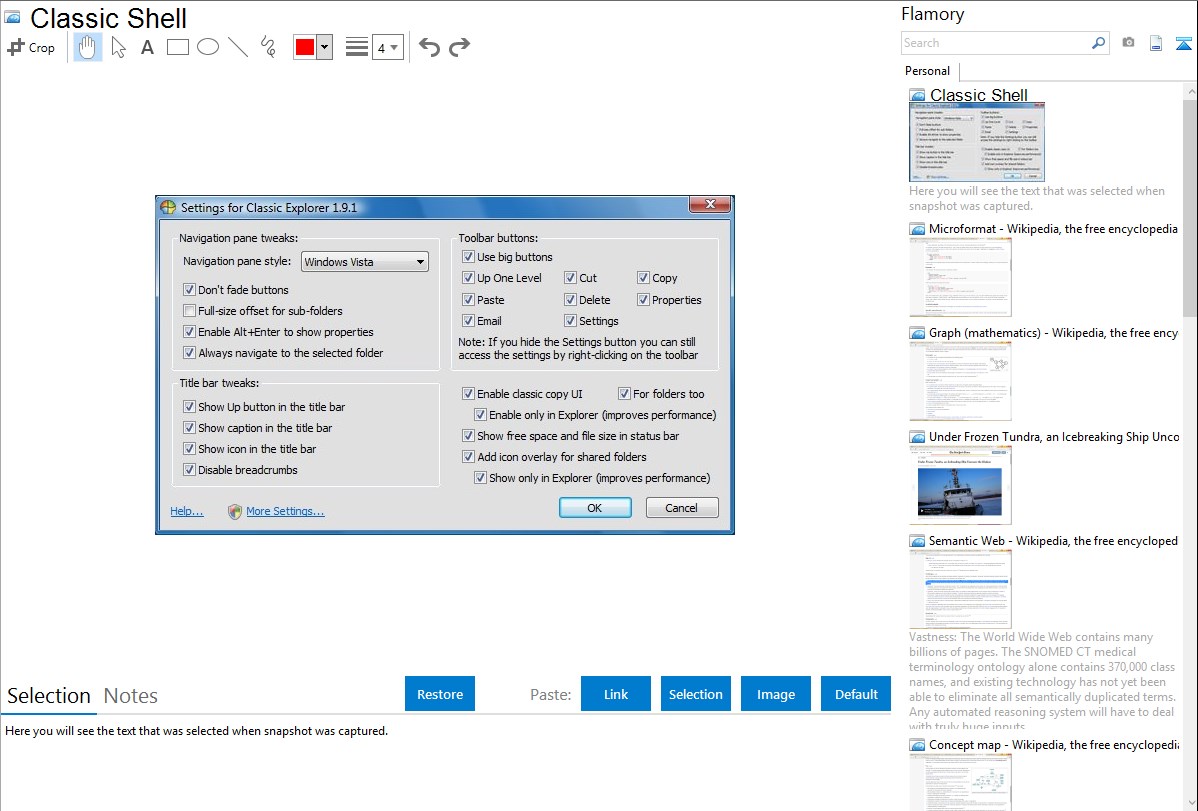Screen dimensions: 1198x811
Task: Toggle Show icon in the title bar
Action: point(189,449)
